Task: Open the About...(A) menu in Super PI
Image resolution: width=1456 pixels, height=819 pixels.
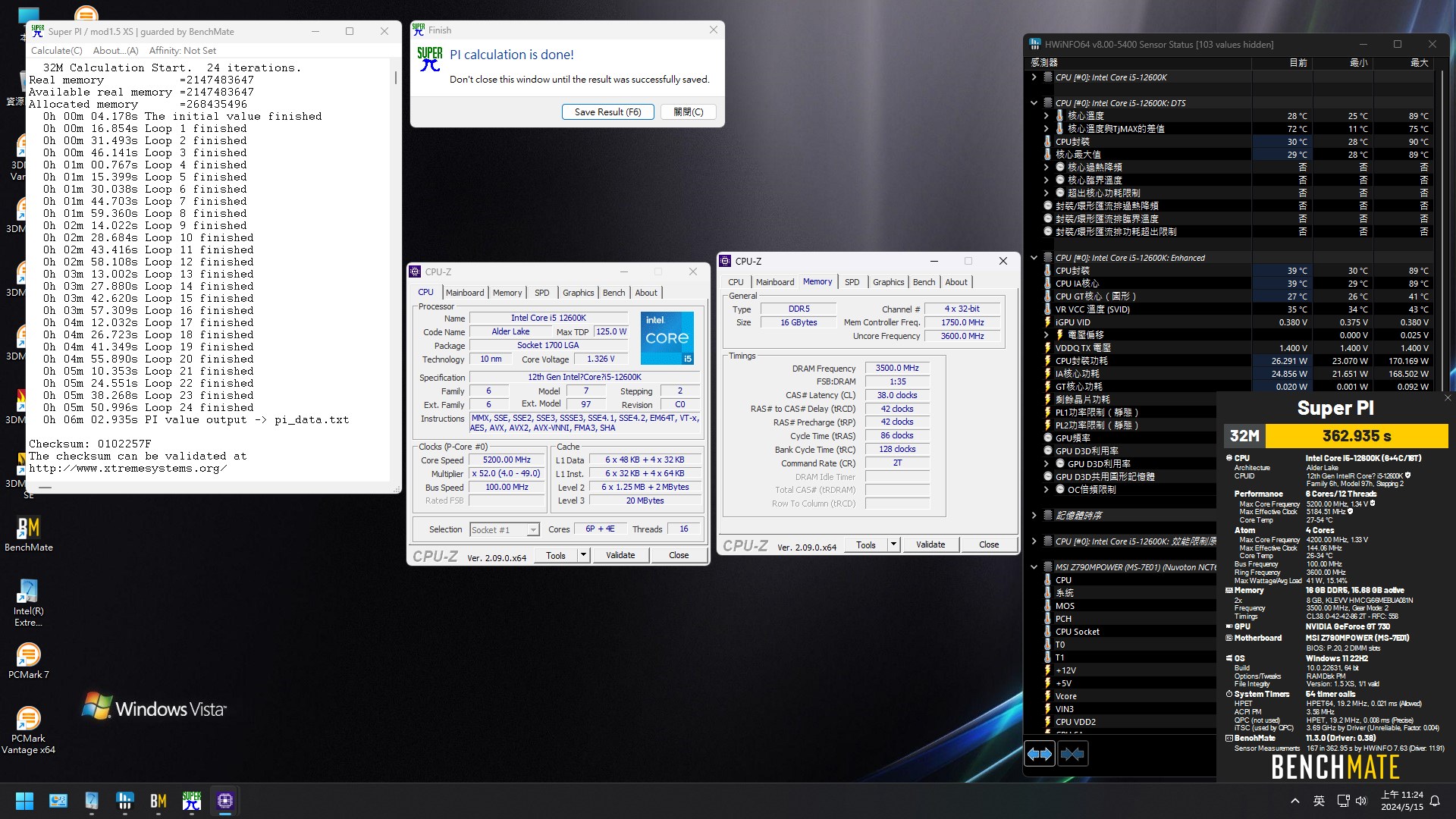Action: tap(115, 51)
